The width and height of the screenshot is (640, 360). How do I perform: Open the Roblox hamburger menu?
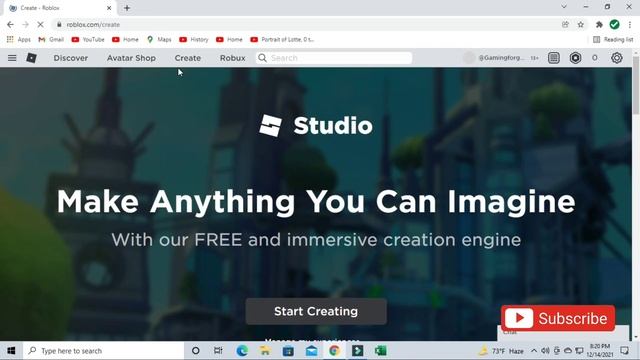point(12,58)
